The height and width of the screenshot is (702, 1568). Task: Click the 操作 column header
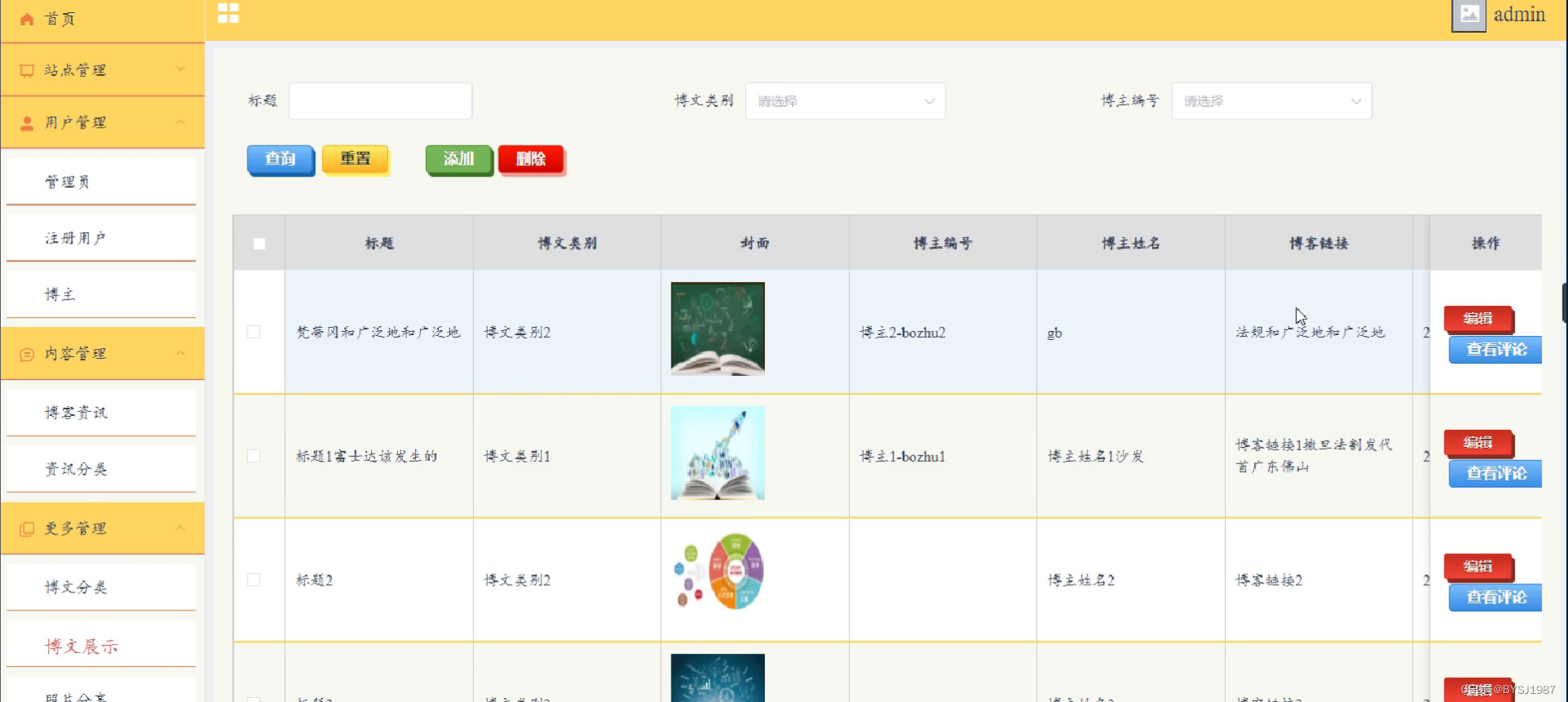pos(1485,243)
